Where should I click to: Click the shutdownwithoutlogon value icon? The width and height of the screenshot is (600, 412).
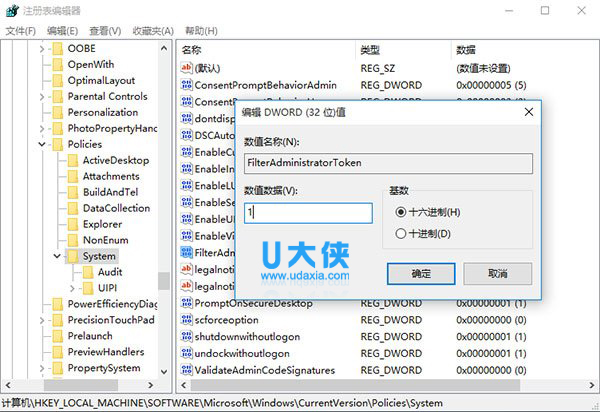point(186,336)
